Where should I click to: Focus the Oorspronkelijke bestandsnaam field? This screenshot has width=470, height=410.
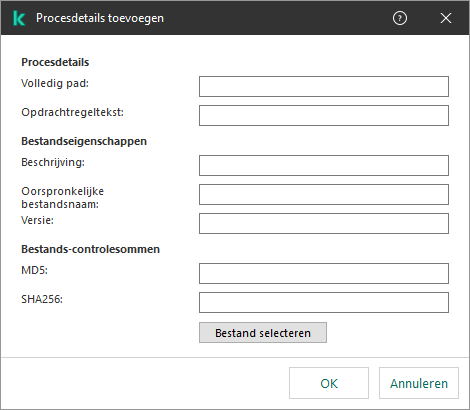point(324,194)
